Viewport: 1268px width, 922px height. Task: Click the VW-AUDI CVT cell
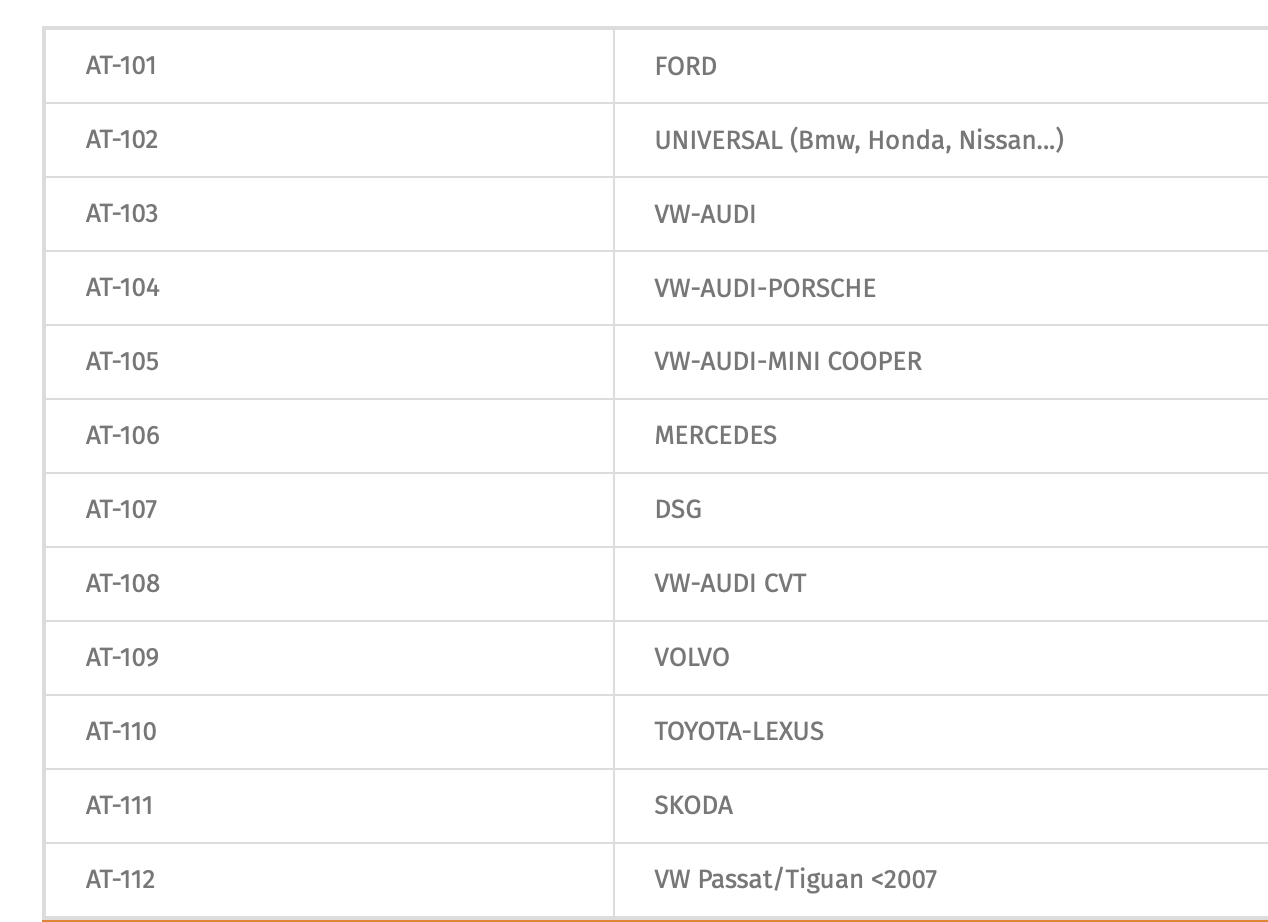pyautogui.click(x=730, y=584)
